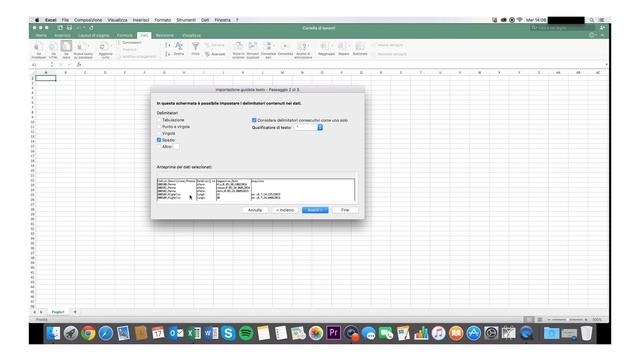The width and height of the screenshot is (640, 360).
Task: Open Premiere Pro from the Dock
Action: [x=333, y=333]
